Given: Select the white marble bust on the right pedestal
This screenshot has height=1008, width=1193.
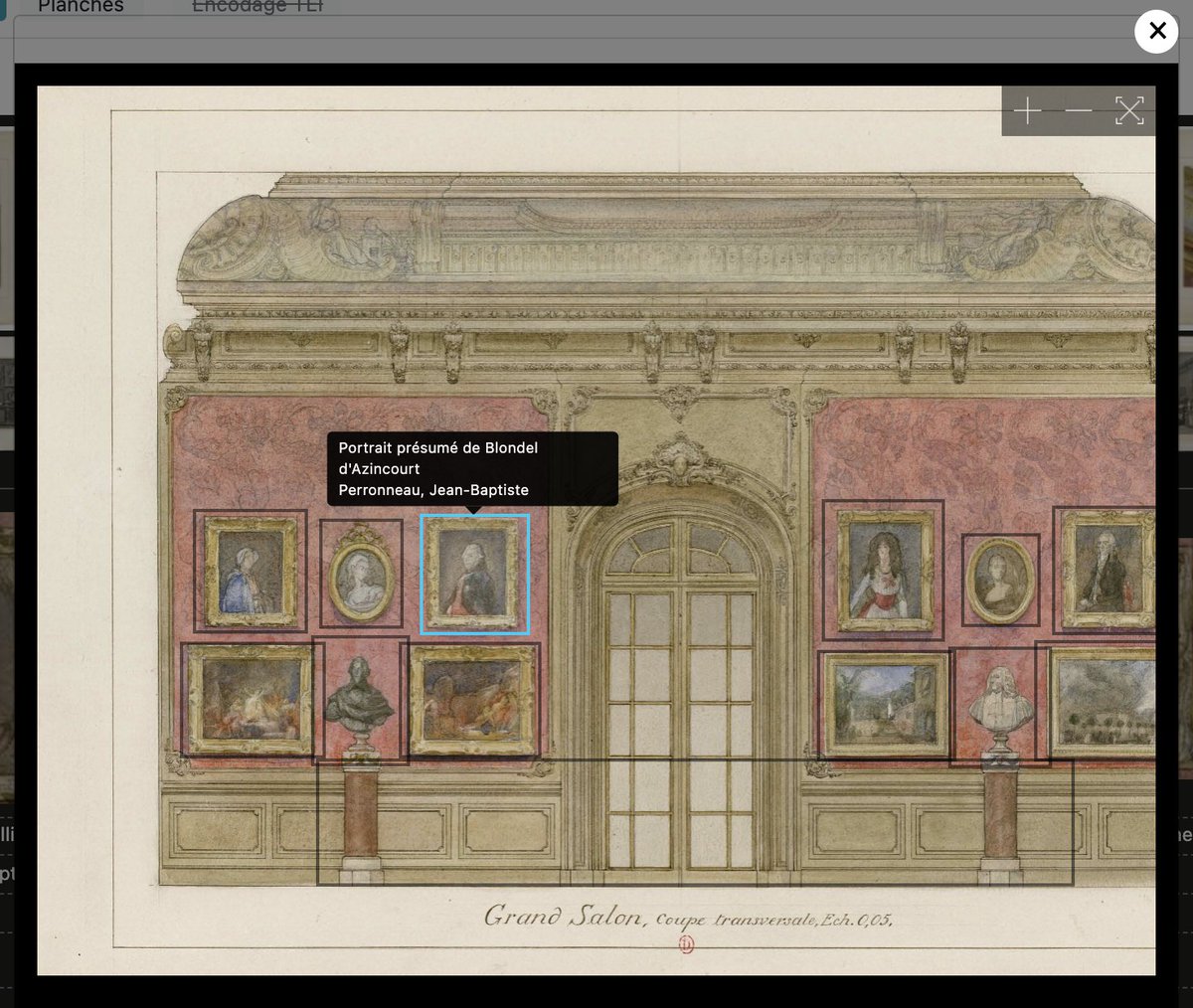Looking at the screenshot, I should pyautogui.click(x=999, y=707).
